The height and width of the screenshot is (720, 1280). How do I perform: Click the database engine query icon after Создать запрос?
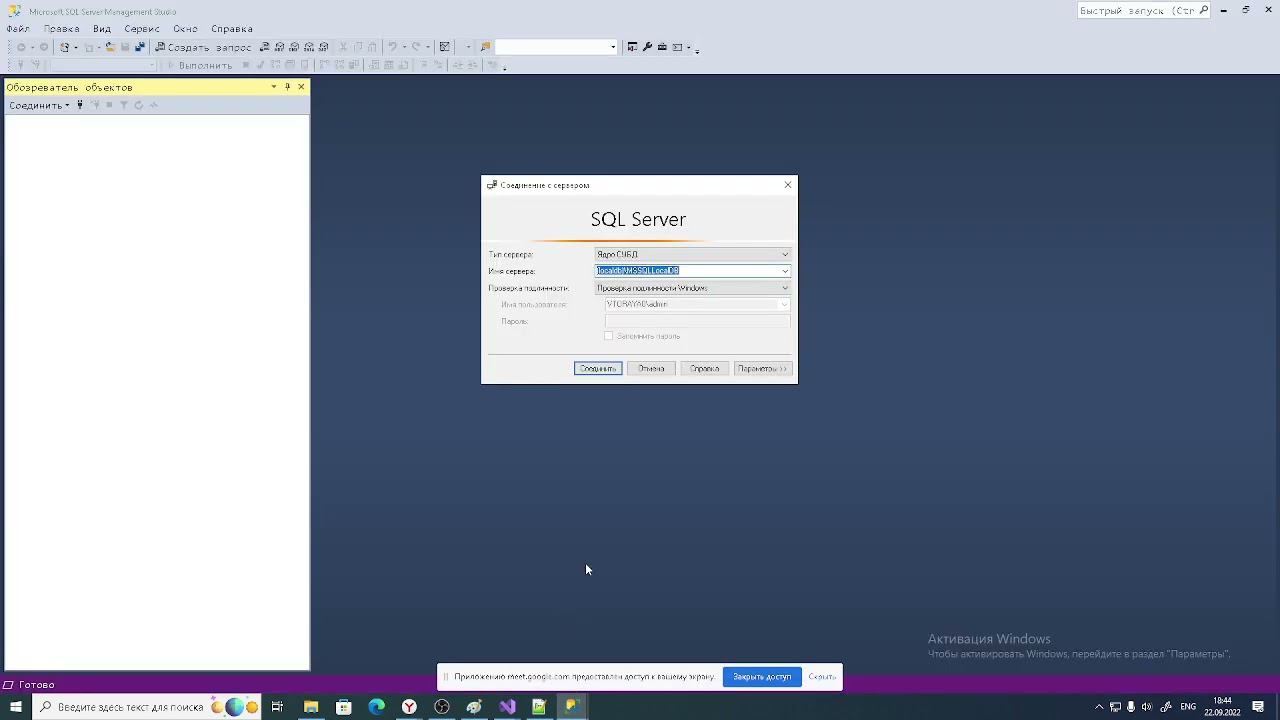coord(264,47)
